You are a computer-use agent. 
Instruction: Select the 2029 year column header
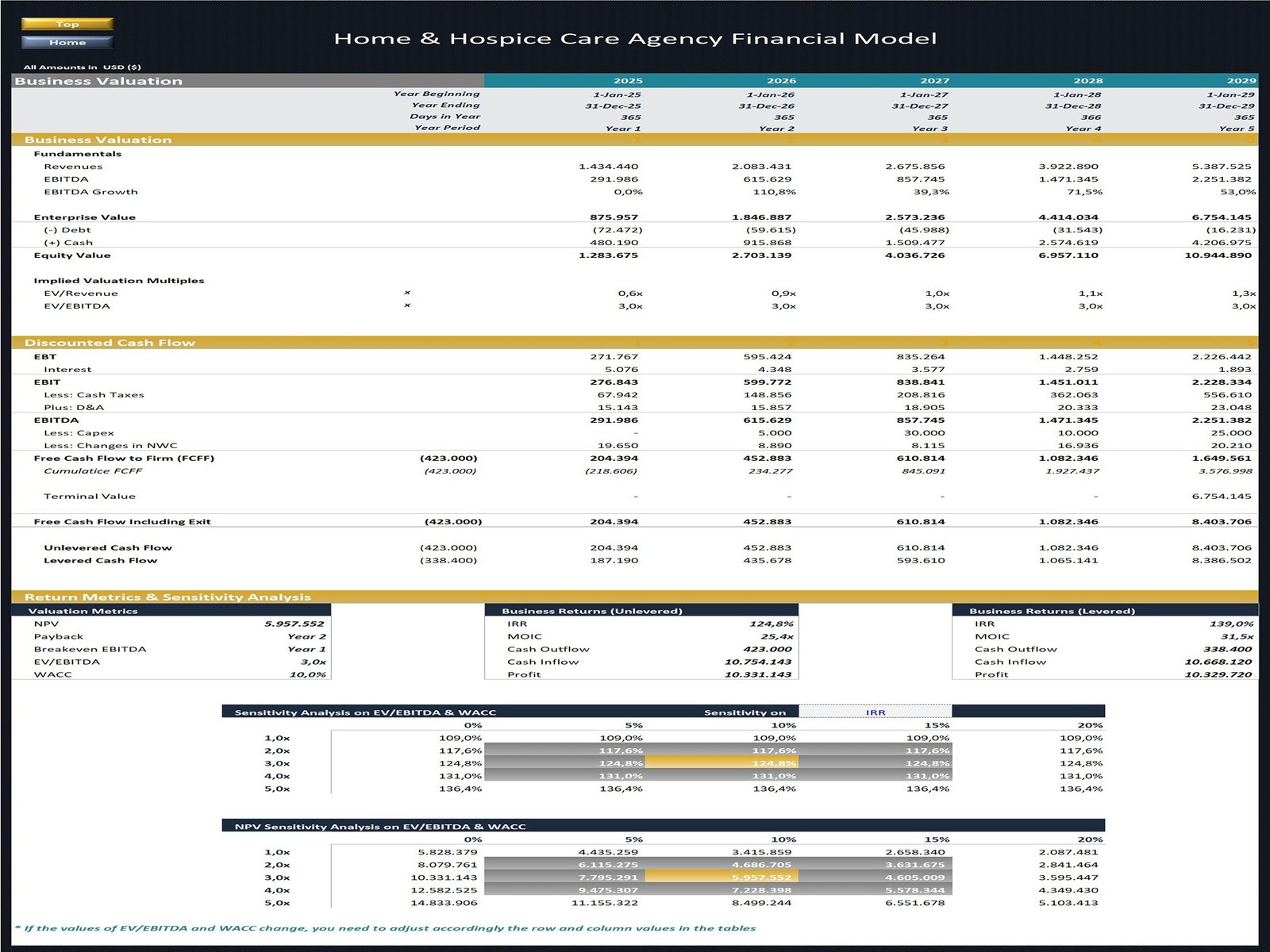click(1241, 80)
